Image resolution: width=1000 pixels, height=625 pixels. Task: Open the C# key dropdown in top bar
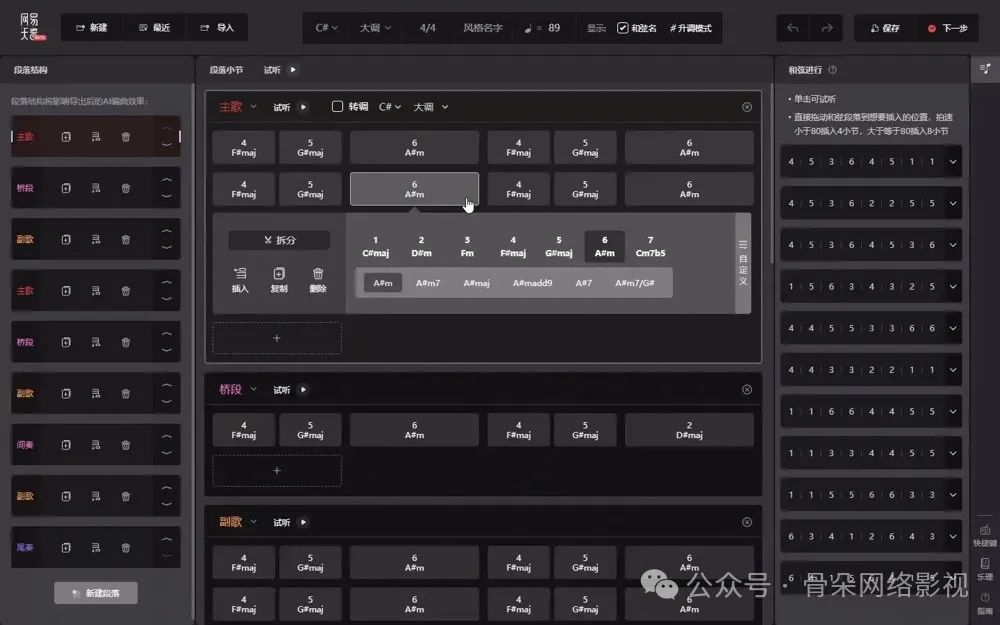tap(326, 28)
